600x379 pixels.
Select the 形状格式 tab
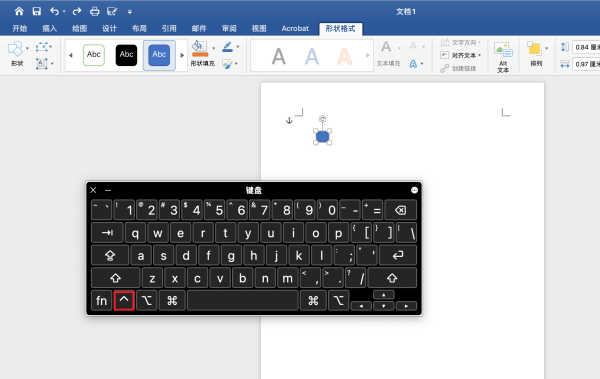click(x=340, y=28)
